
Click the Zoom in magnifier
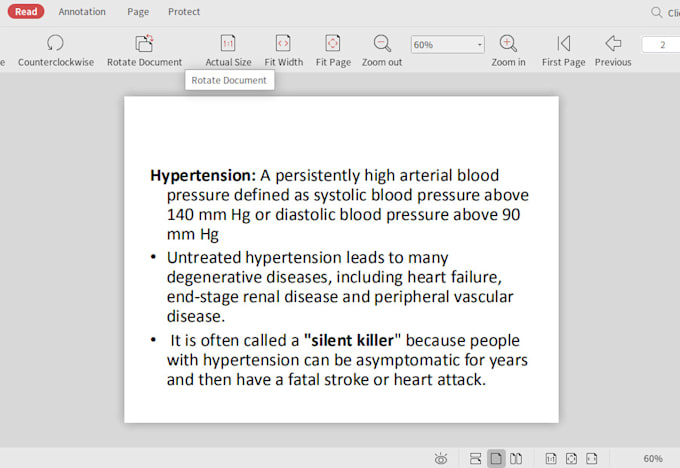pyautogui.click(x=508, y=43)
